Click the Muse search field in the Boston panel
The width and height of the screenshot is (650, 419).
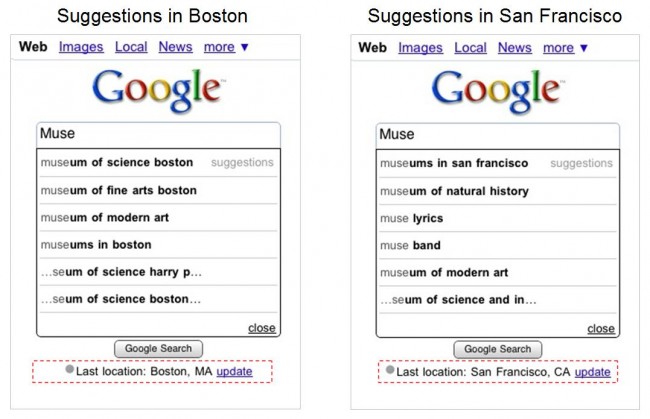tap(158, 135)
